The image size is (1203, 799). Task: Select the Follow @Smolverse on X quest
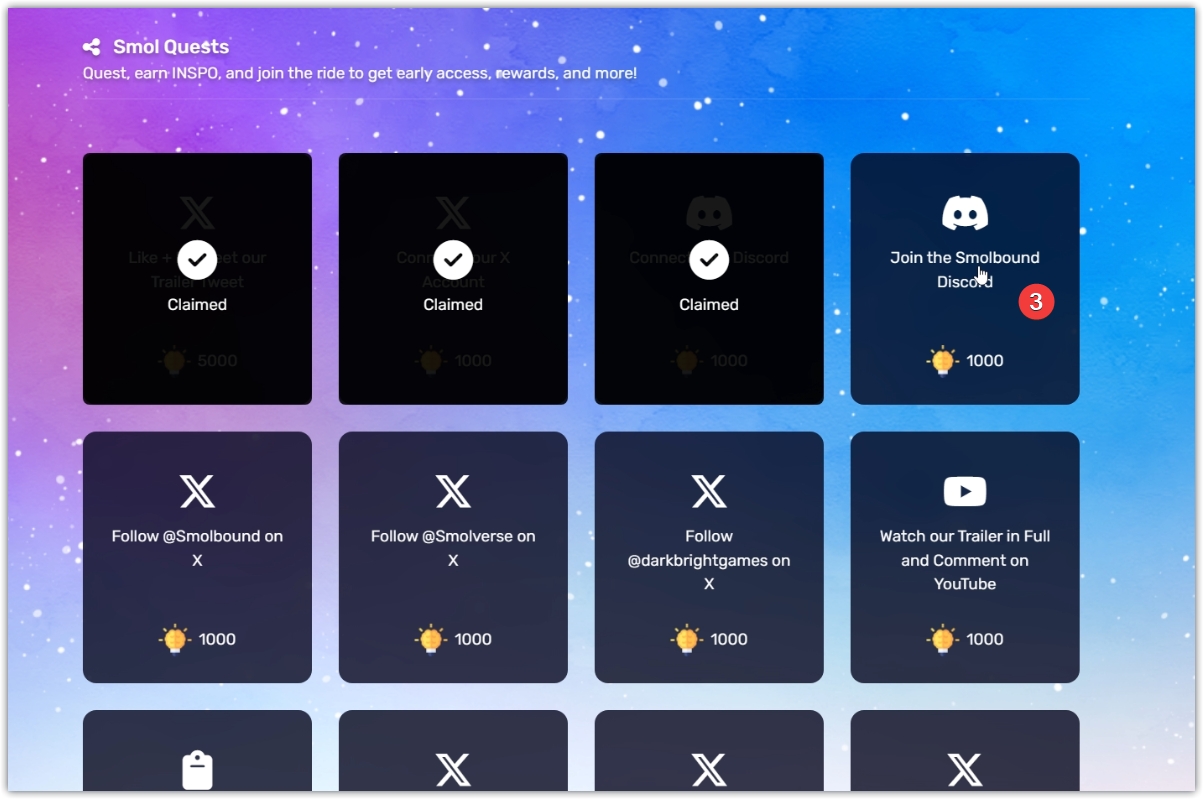453,557
